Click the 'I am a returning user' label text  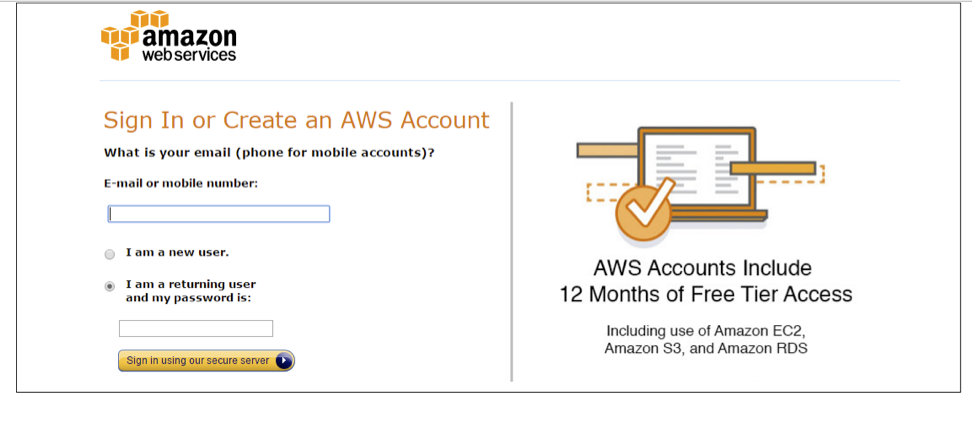click(x=191, y=284)
